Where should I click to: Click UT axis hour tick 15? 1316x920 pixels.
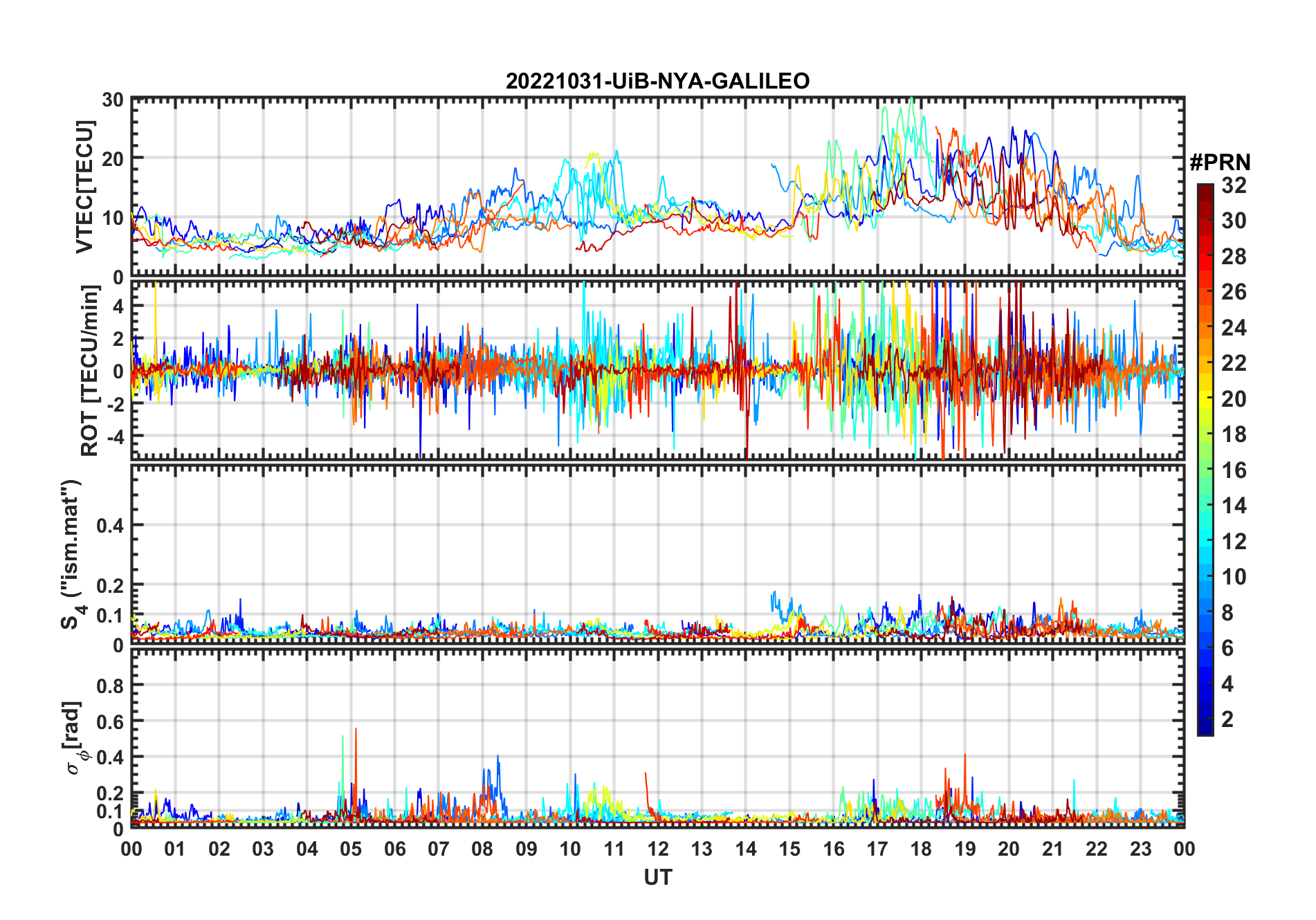[x=789, y=849]
